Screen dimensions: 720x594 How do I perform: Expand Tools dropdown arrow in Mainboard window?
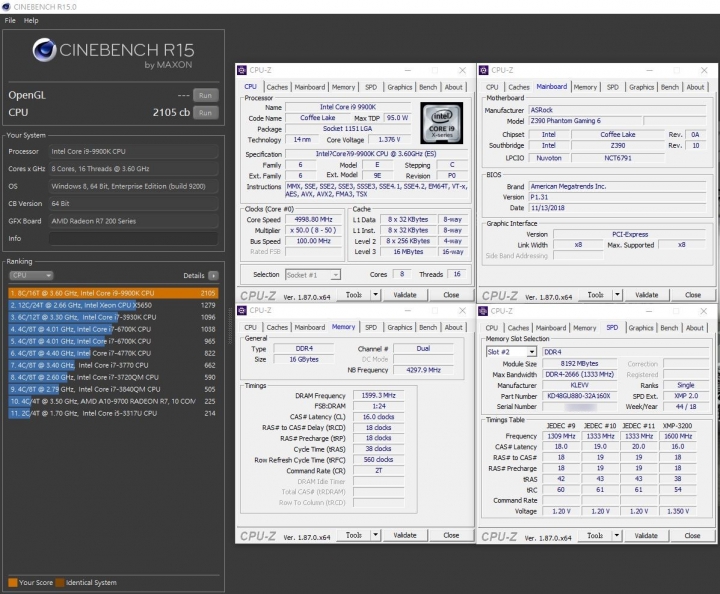pyautogui.click(x=617, y=295)
